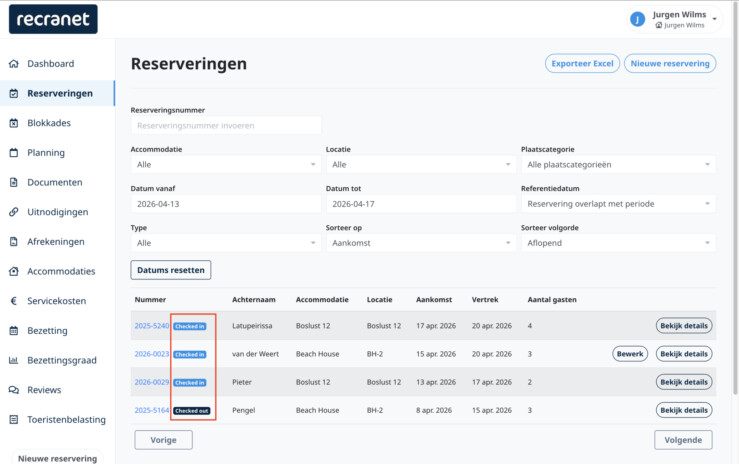Viewport: 739px width, 464px height.
Task: Expand the Plaatscategorie dropdown
Action: [x=618, y=164]
